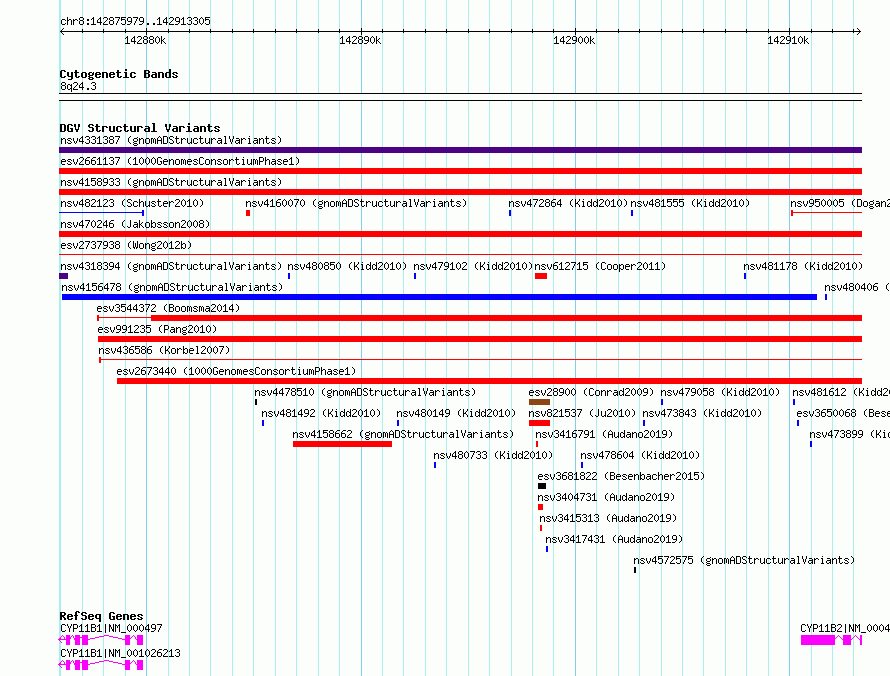This screenshot has width=890, height=676.
Task: Select the magenta CYP11B2 exon block
Action: point(818,640)
